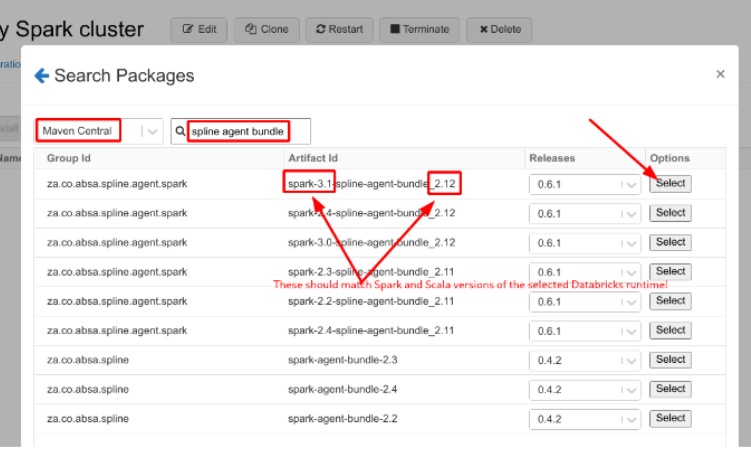Select the spark-3.0-spline-agent-bundle_2.12 package
This screenshot has height=449, width=751.
[670, 242]
